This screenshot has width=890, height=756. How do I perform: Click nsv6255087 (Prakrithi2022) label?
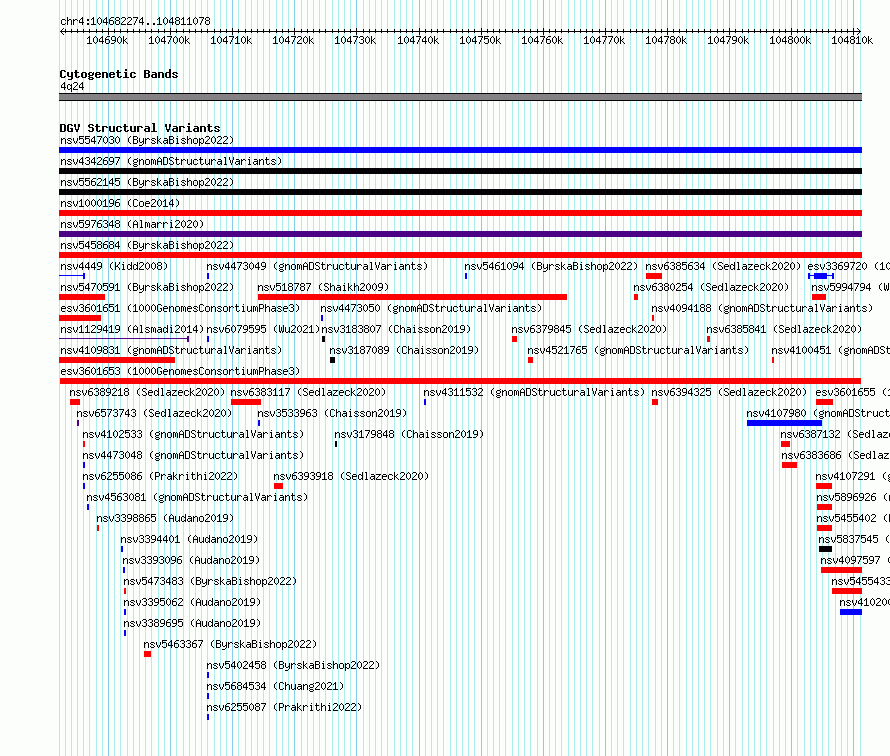pos(284,707)
